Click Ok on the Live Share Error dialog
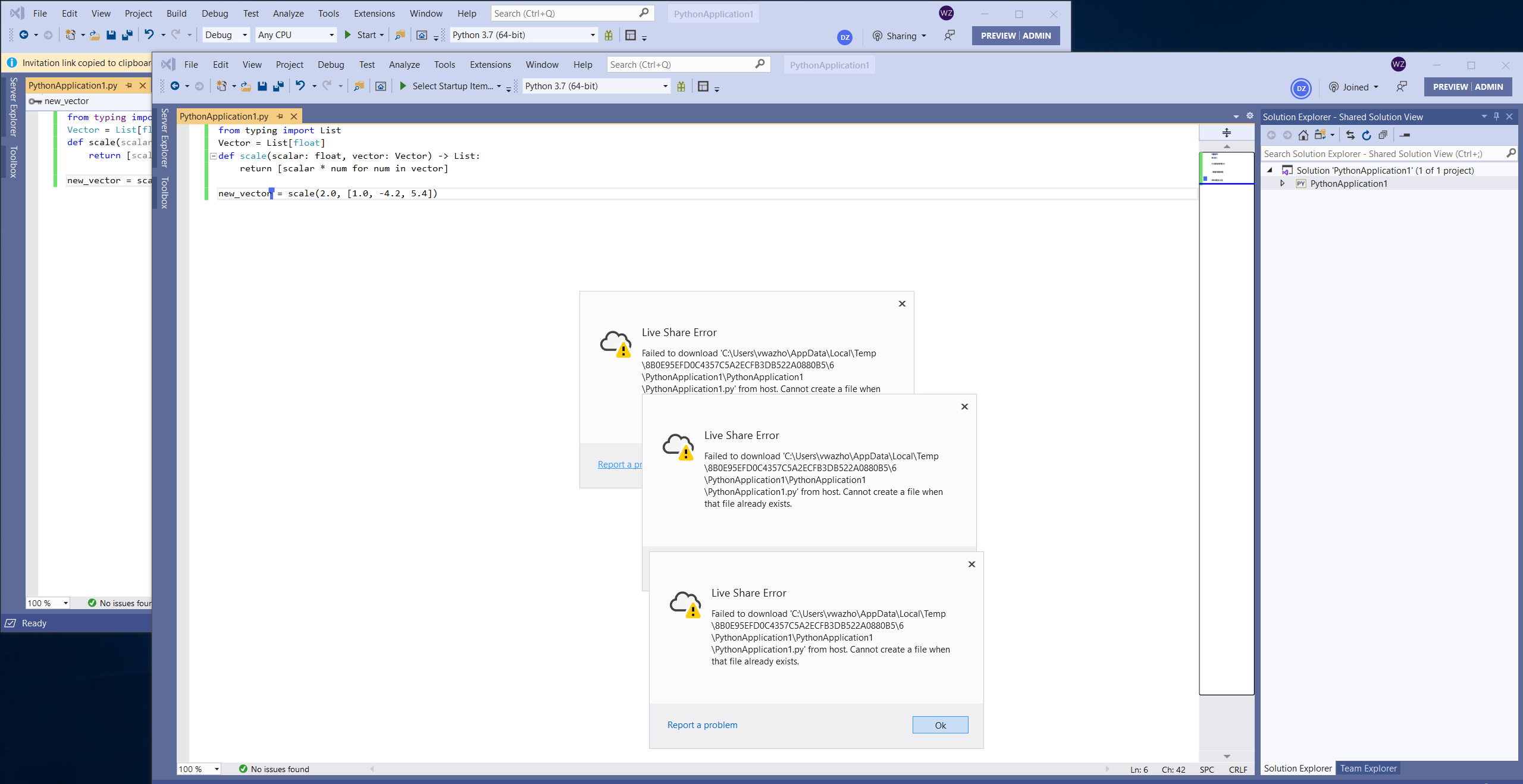 pyautogui.click(x=940, y=725)
